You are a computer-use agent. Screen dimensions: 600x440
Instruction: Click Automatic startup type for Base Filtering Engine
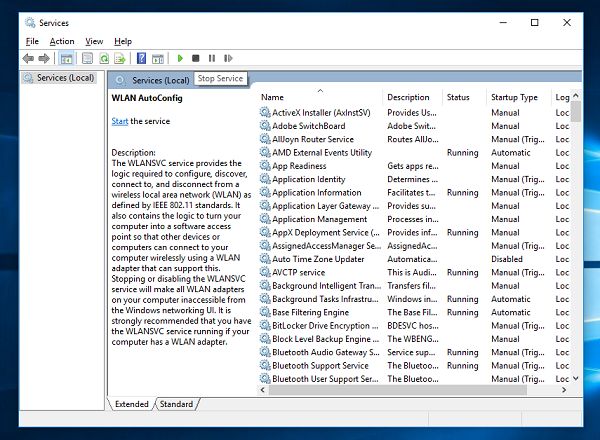(511, 312)
